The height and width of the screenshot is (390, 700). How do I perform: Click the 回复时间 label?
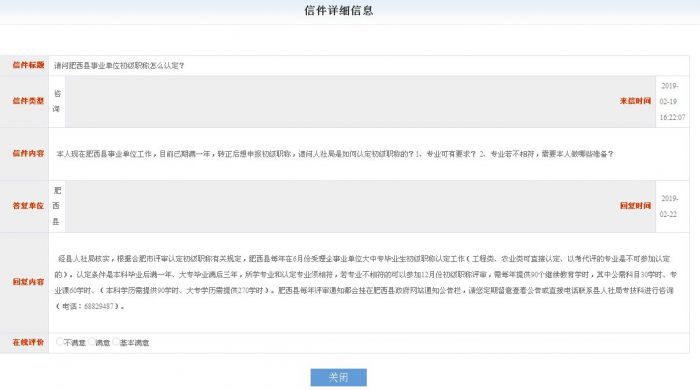pos(635,206)
